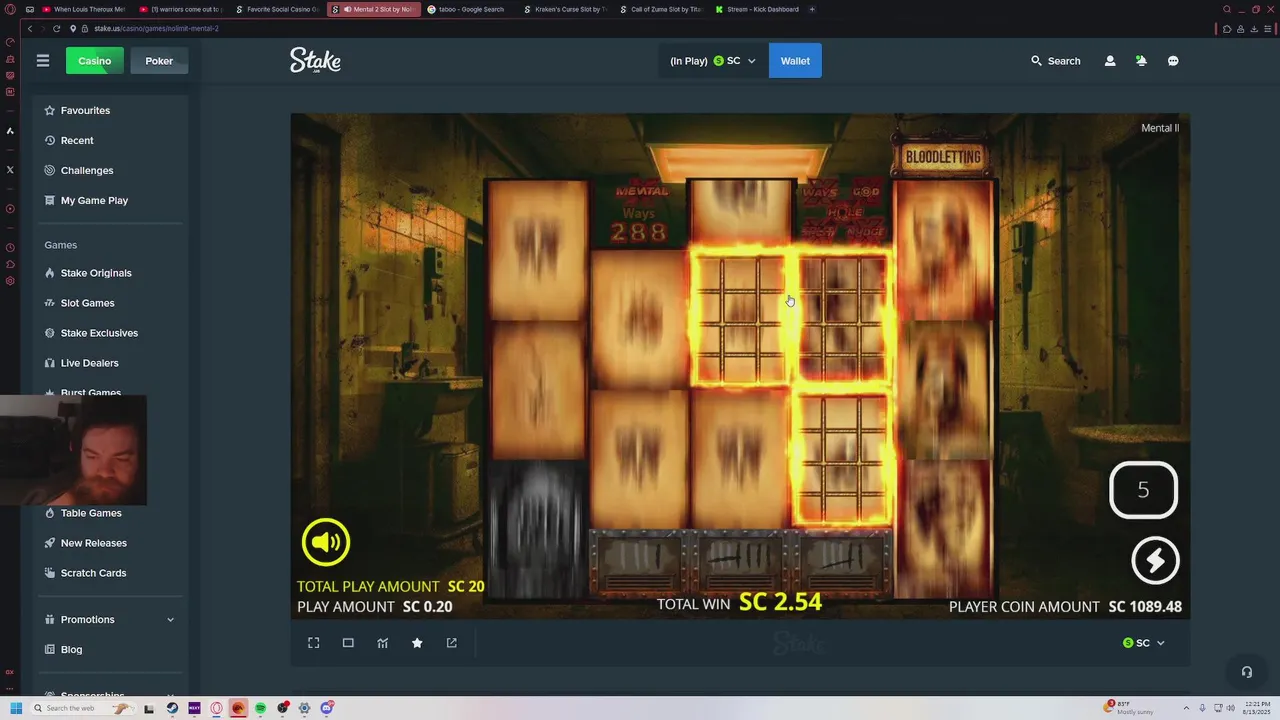Switch to Call of Zuma Slot tab
The image size is (1280, 720).
[x=662, y=9]
